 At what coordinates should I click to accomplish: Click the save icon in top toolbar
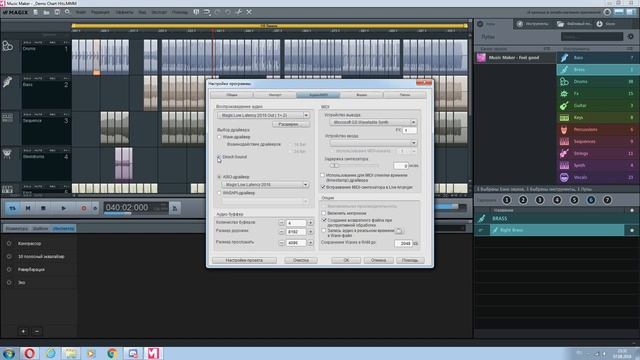pos(57,12)
